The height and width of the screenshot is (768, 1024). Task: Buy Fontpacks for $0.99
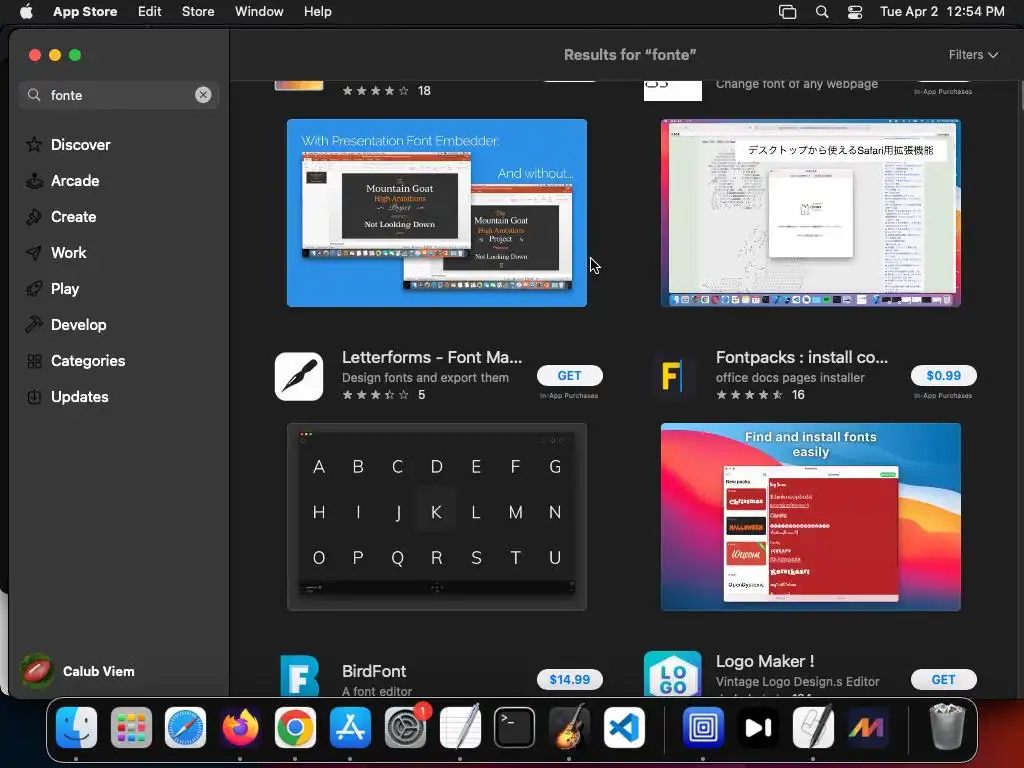[944, 376]
